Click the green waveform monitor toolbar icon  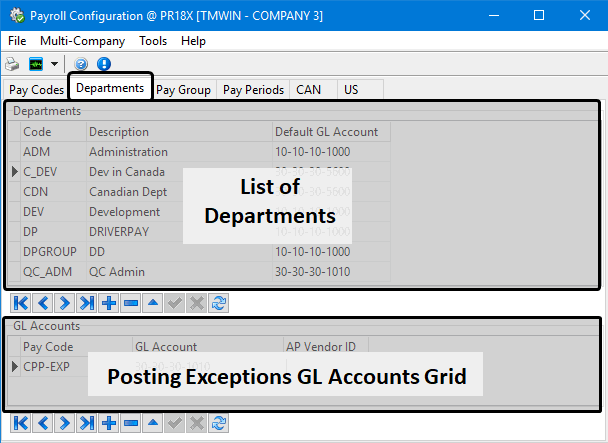point(37,63)
